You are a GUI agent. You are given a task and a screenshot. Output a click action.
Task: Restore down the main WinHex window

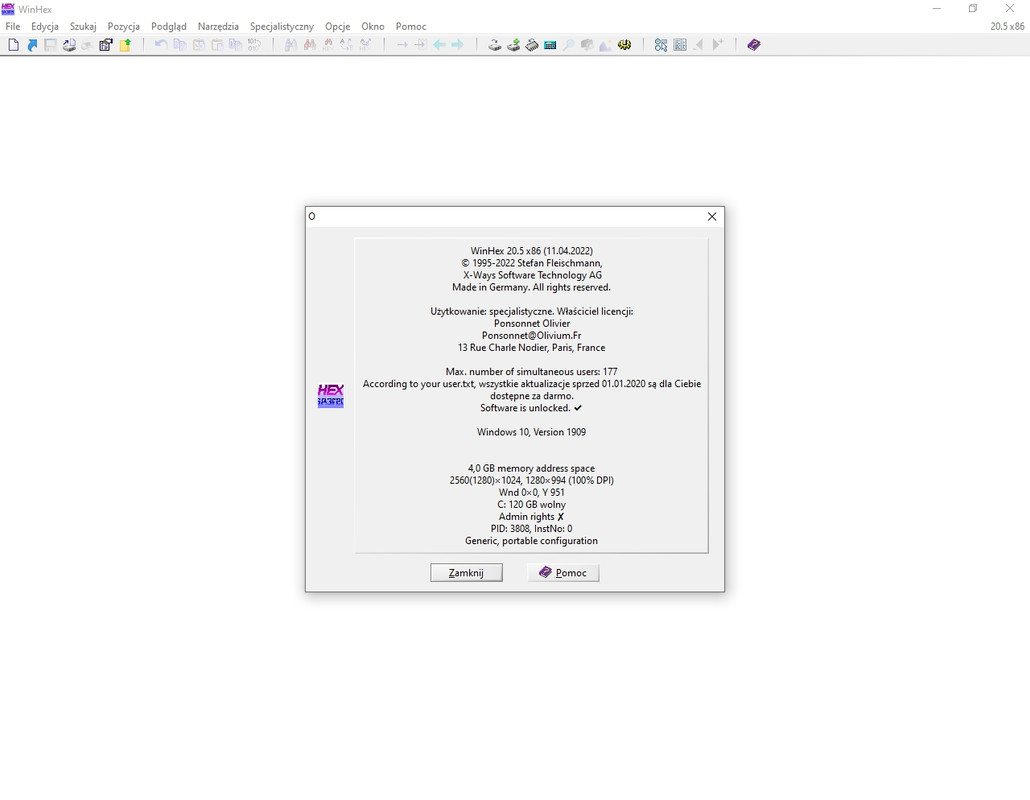coord(973,9)
